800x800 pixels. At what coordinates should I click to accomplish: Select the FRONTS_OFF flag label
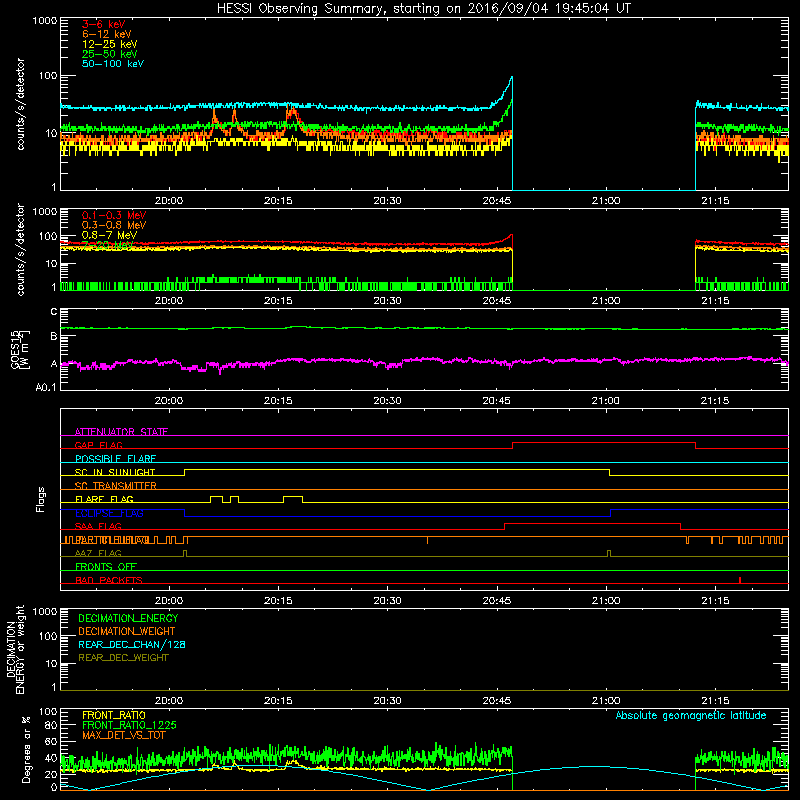106,566
